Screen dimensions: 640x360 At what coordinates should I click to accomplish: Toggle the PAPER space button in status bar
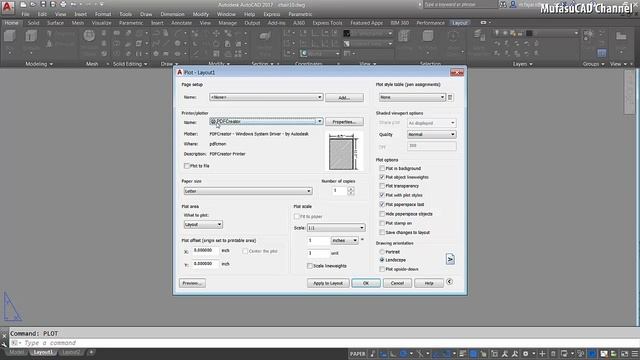click(x=358, y=354)
